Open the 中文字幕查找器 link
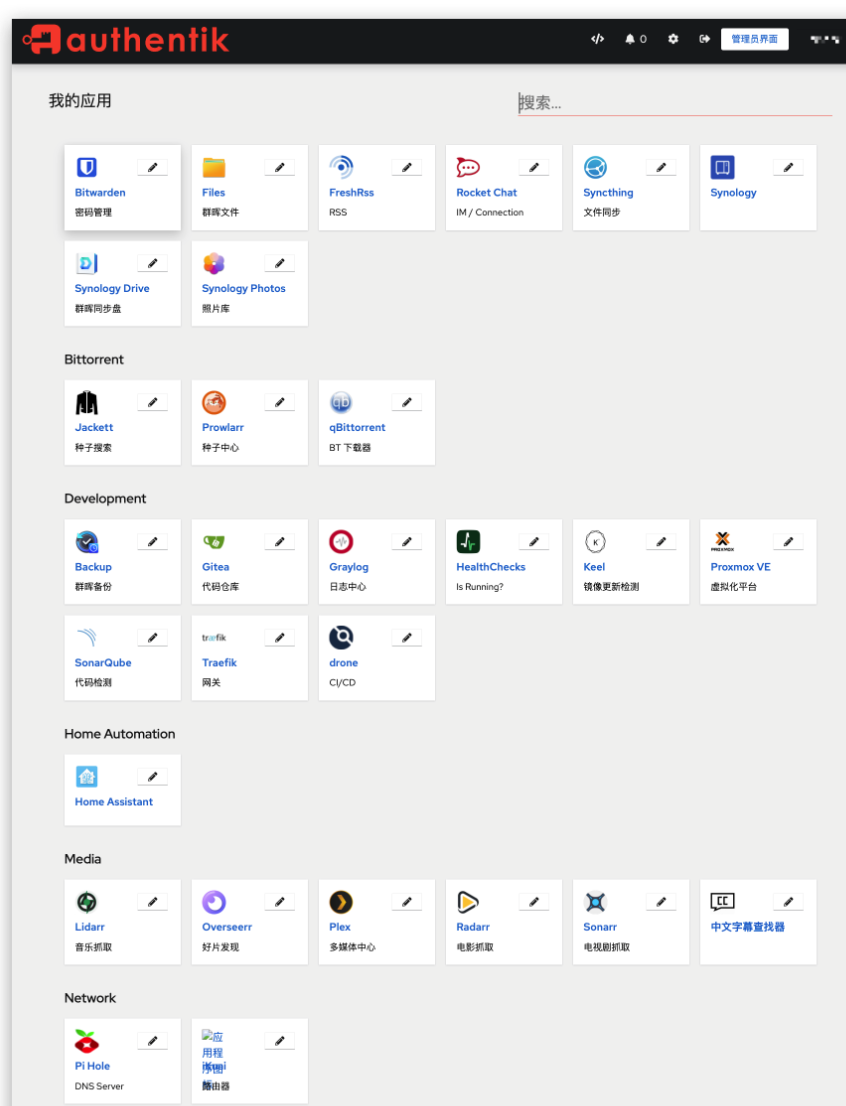846x1106 pixels. [747, 927]
